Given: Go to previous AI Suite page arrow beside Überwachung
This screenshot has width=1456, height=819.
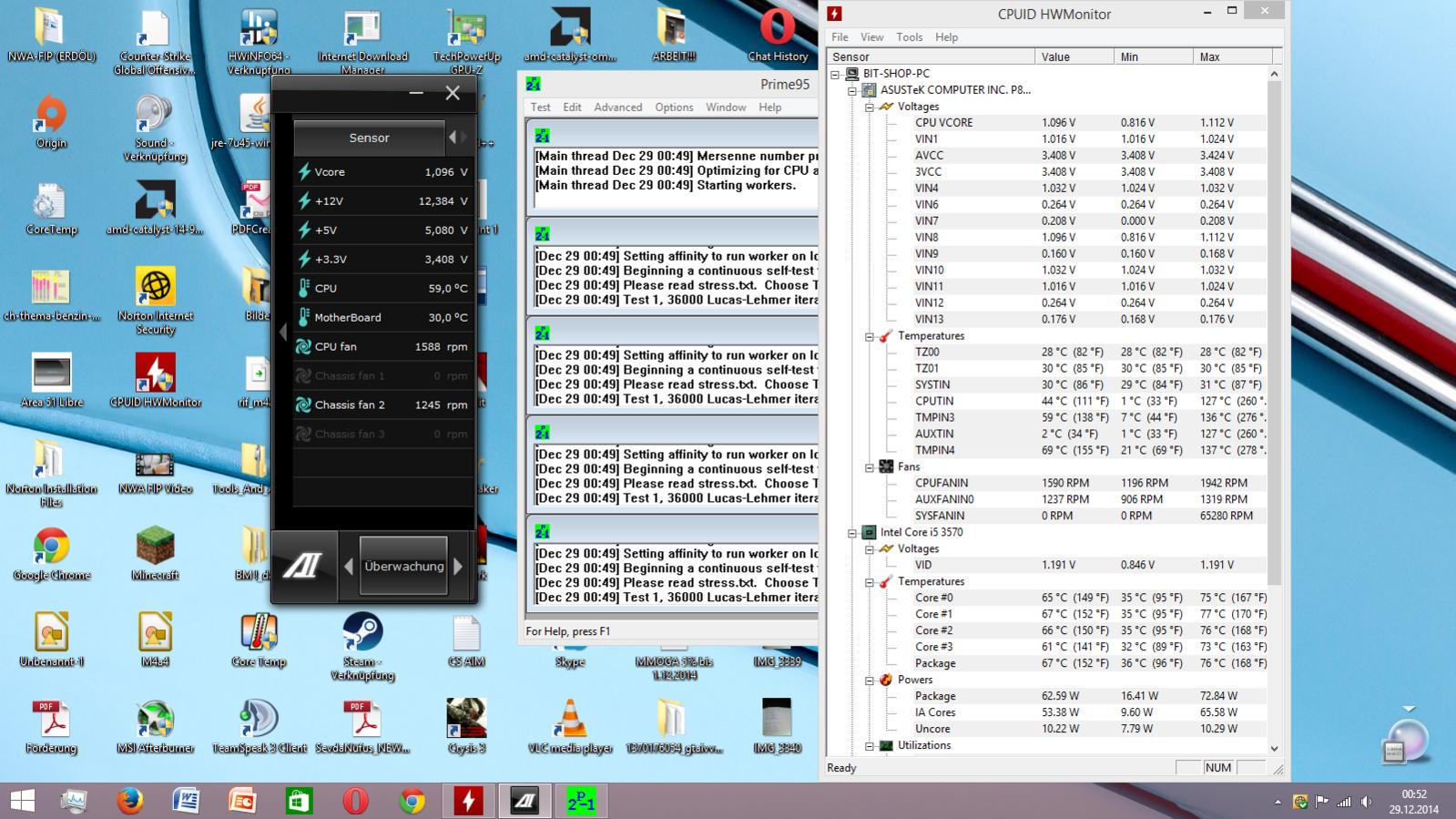Looking at the screenshot, I should coord(349,566).
